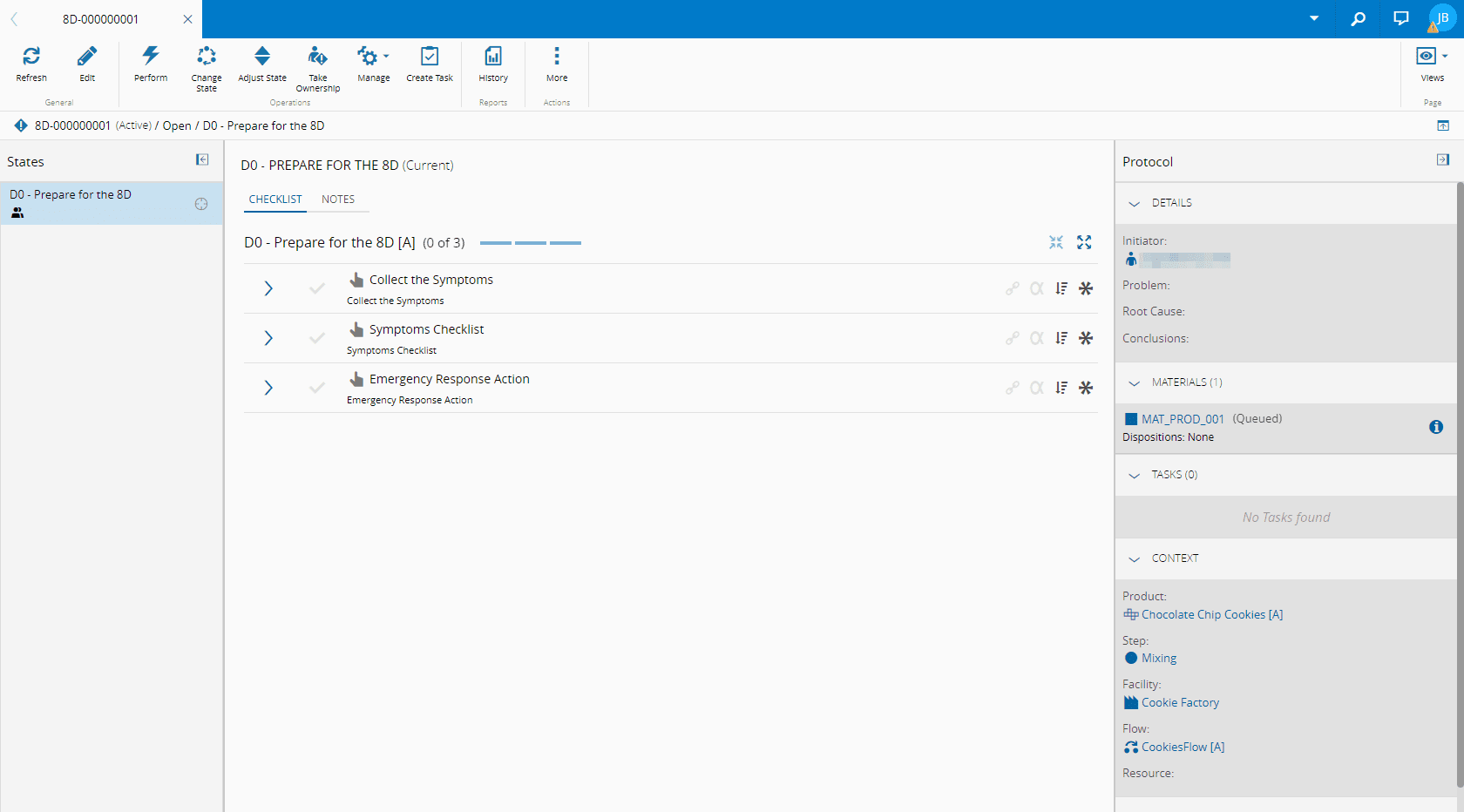
Task: Open Change State operation
Action: pyautogui.click(x=207, y=58)
